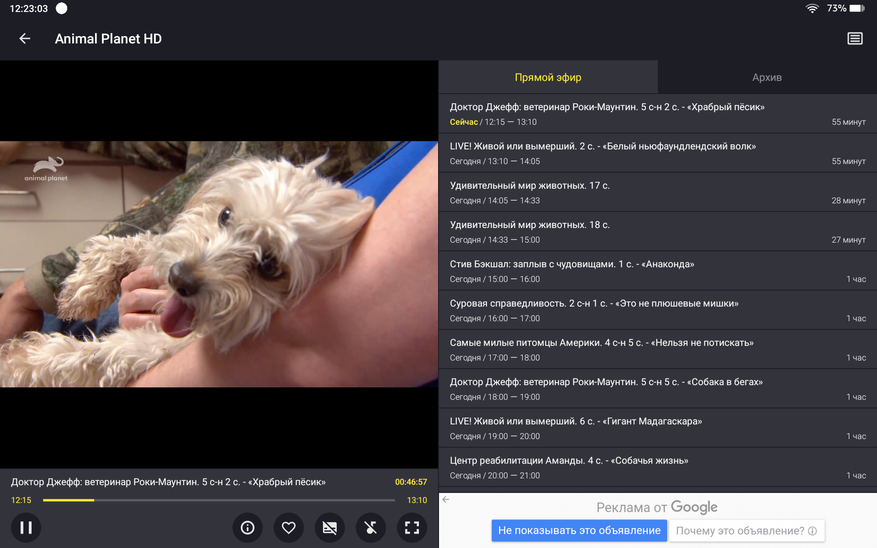Check Wi-Fi icon in status bar
877x548 pixels.
(811, 8)
